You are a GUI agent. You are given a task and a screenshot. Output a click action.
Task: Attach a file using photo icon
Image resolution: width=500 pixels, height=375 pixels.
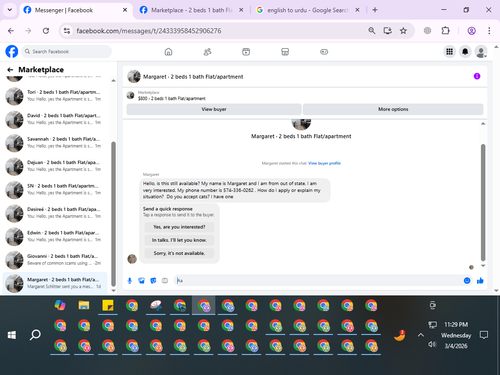[x=141, y=281]
